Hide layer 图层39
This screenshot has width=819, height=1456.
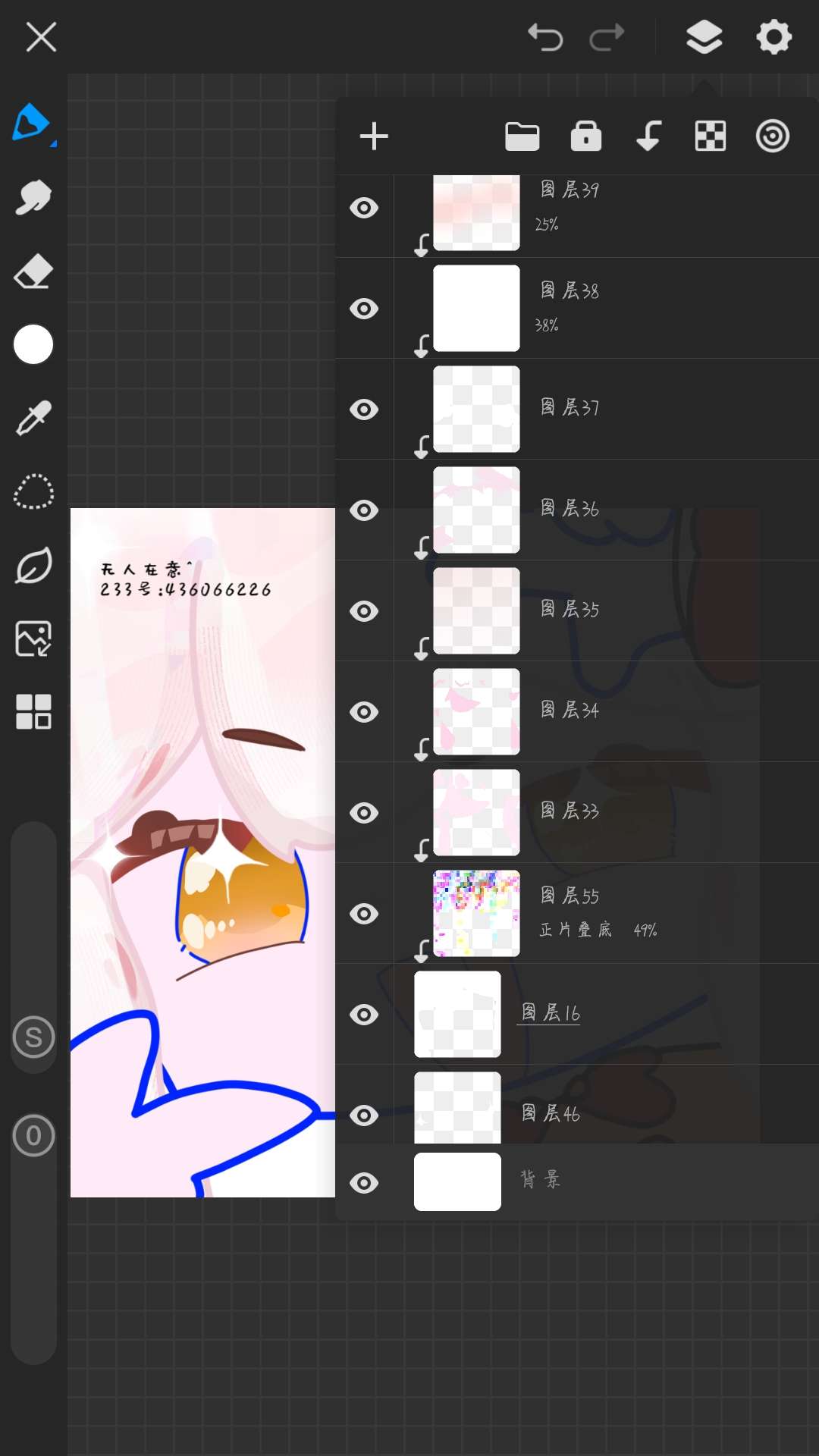(364, 208)
